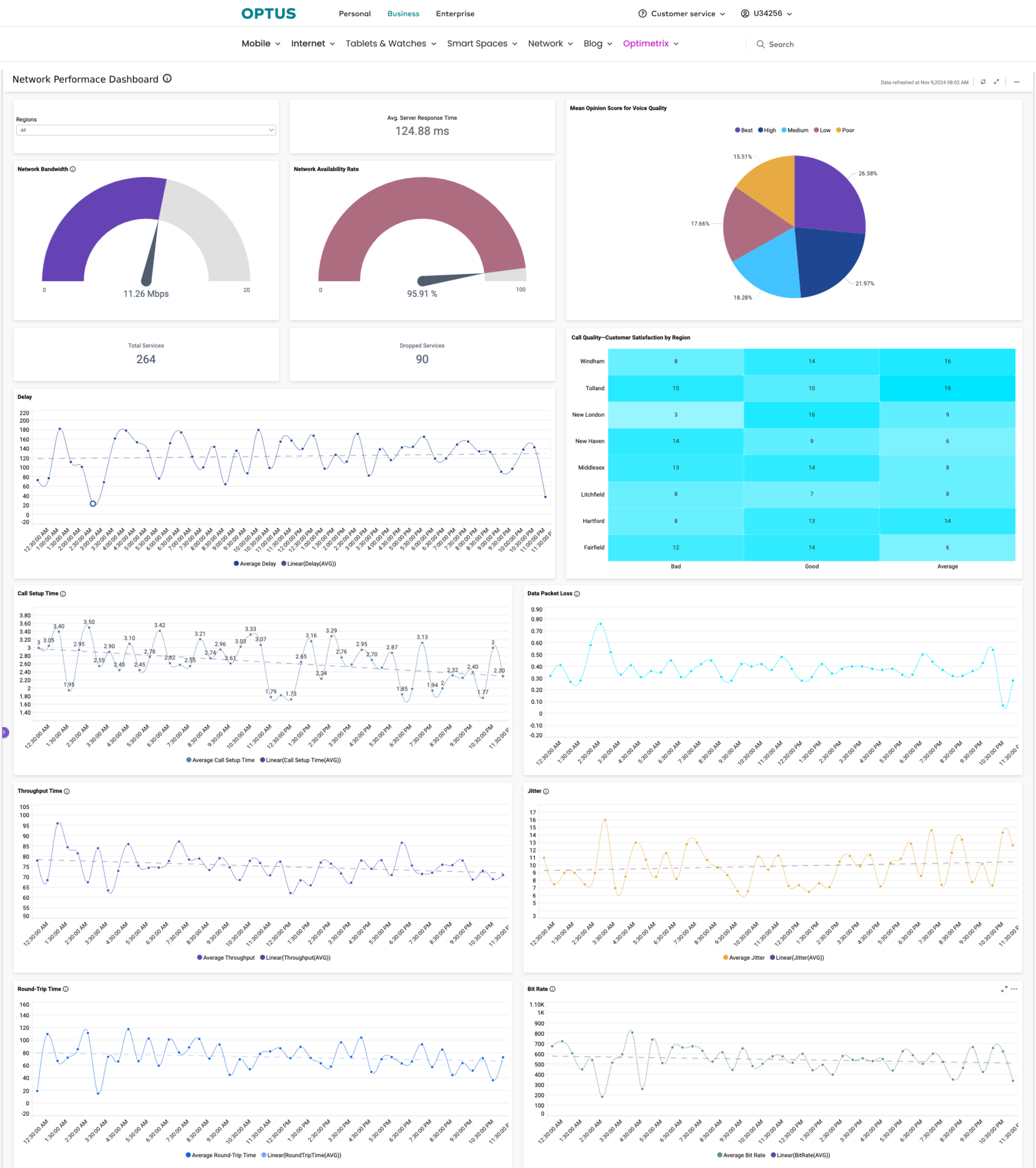Refresh the dashboard data
Image resolution: width=1036 pixels, height=1168 pixels.
(x=983, y=82)
